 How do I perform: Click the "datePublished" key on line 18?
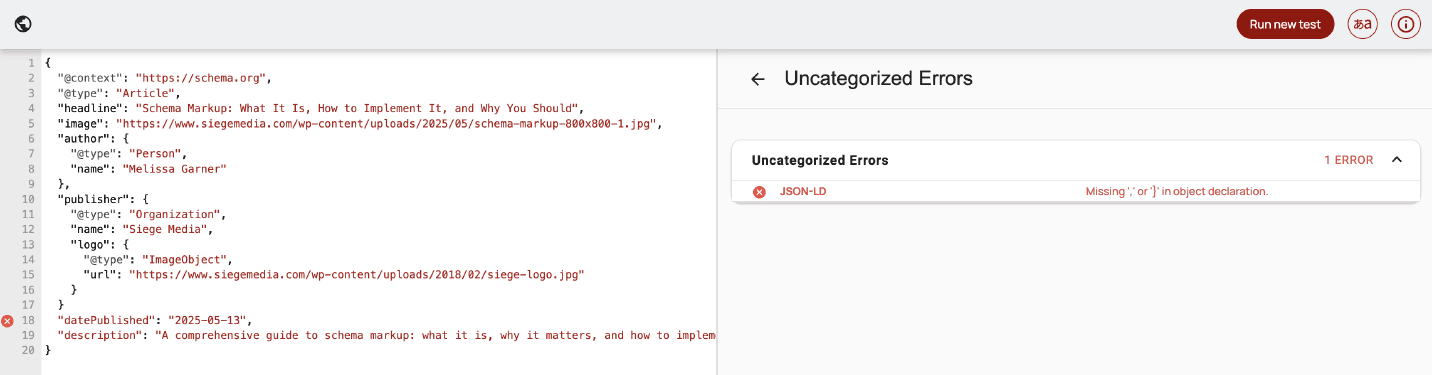click(x=105, y=320)
